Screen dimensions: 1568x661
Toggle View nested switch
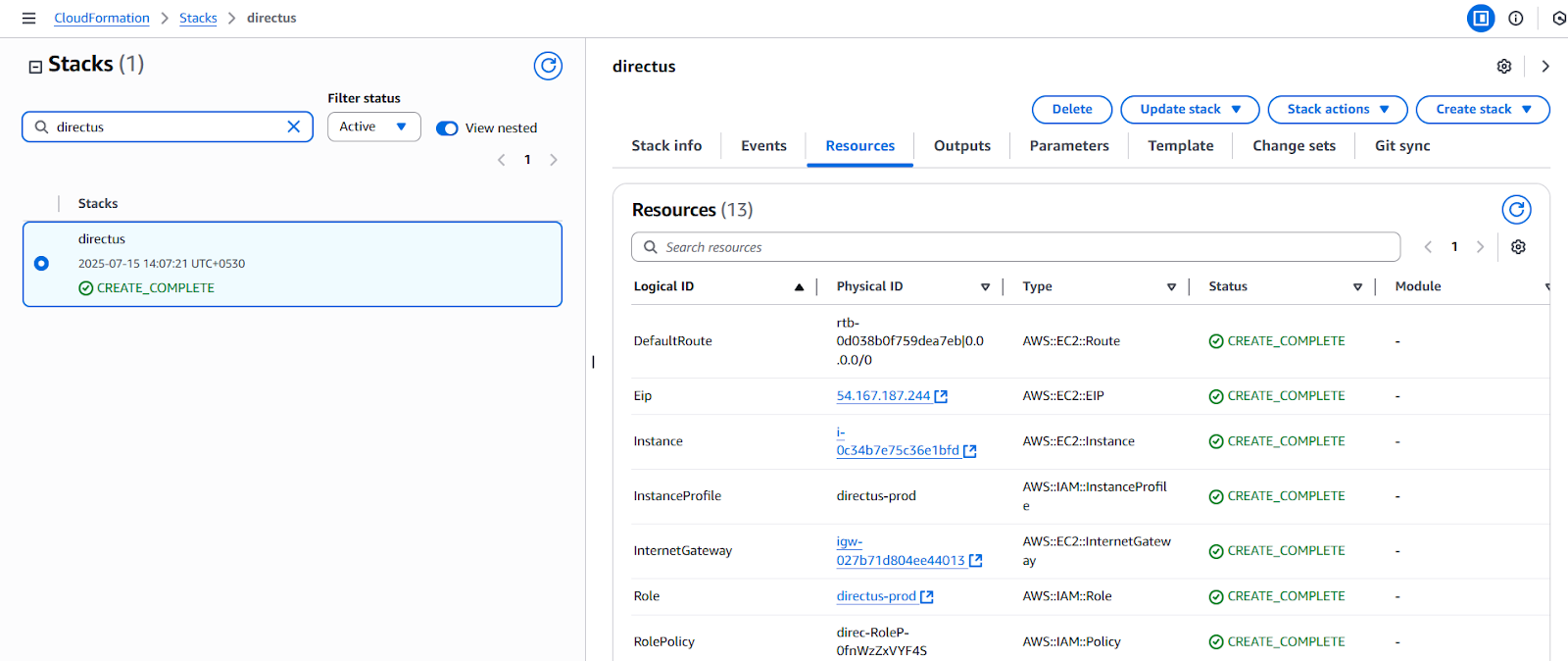pyautogui.click(x=447, y=128)
